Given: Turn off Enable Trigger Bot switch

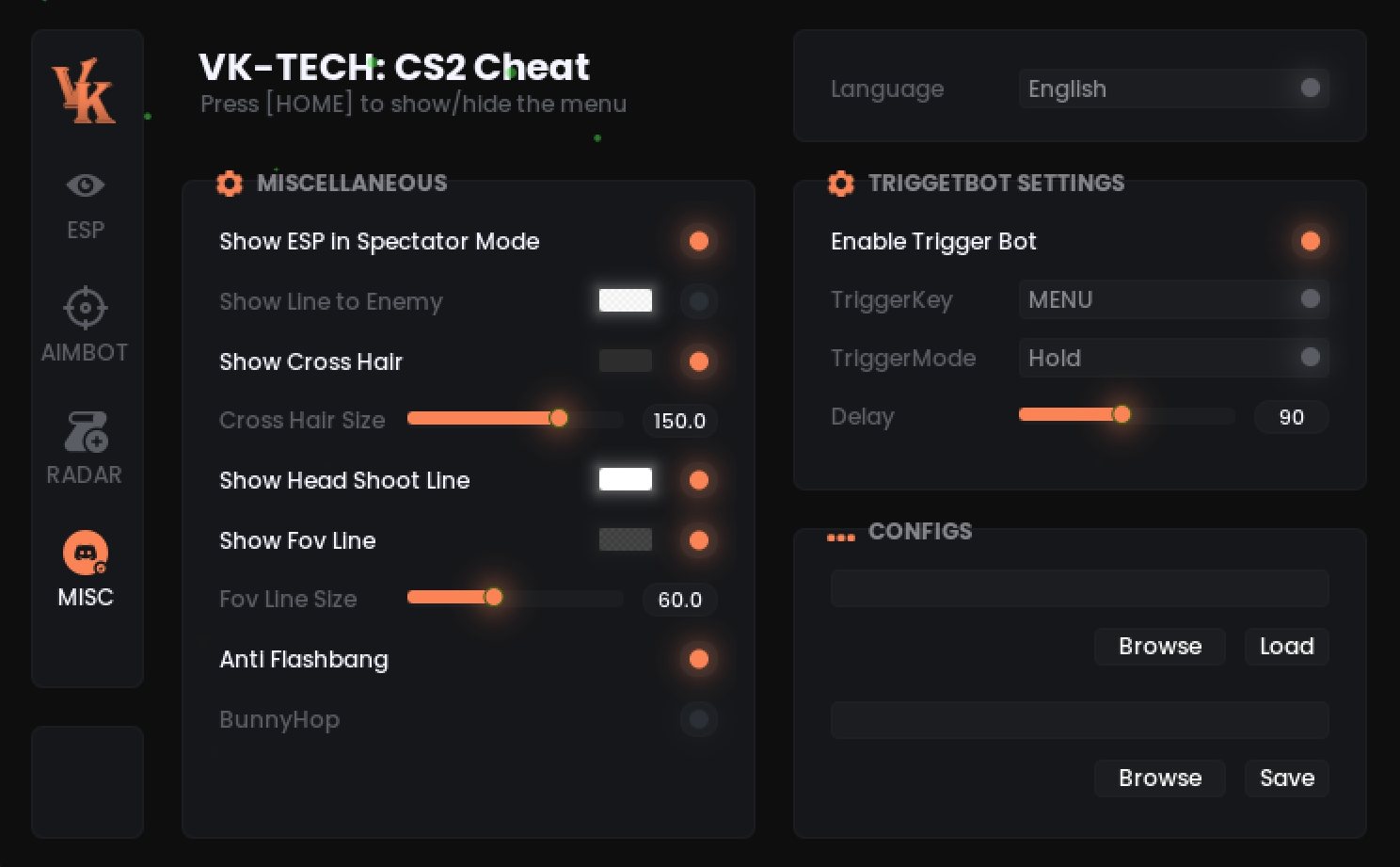Looking at the screenshot, I should point(1310,242).
